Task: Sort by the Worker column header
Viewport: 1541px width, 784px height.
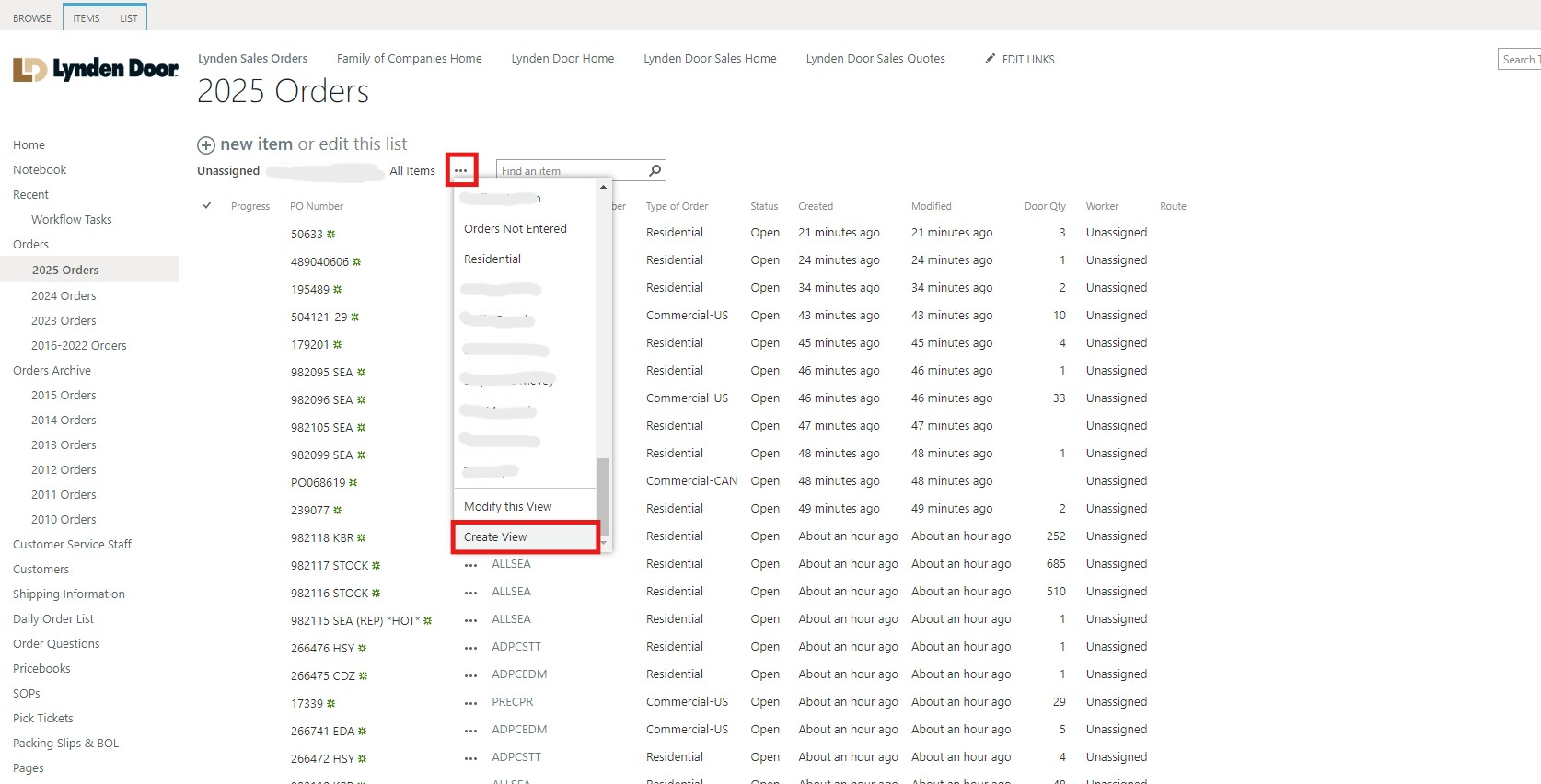Action: [x=1102, y=206]
